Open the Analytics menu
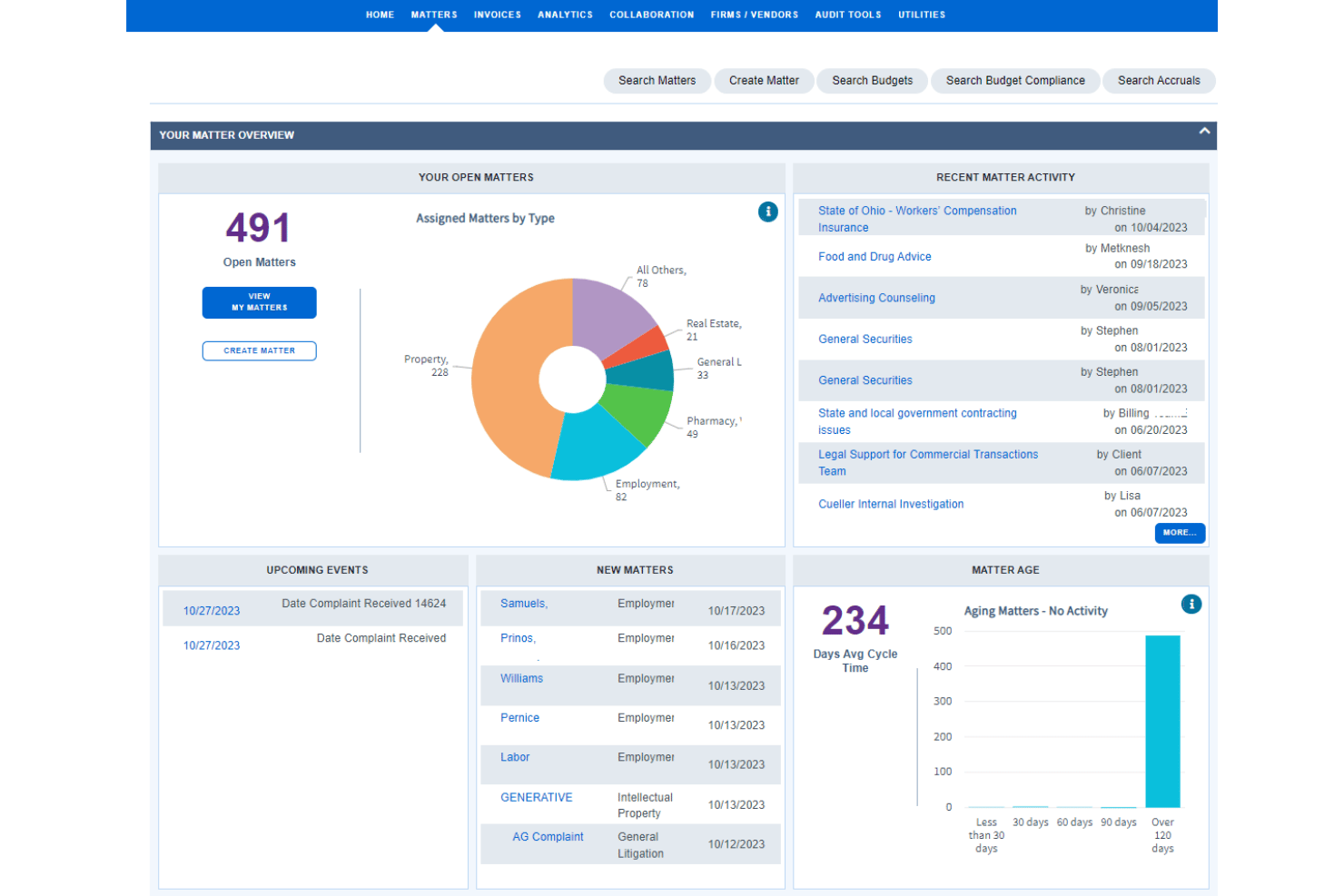The image size is (1344, 896). [565, 15]
